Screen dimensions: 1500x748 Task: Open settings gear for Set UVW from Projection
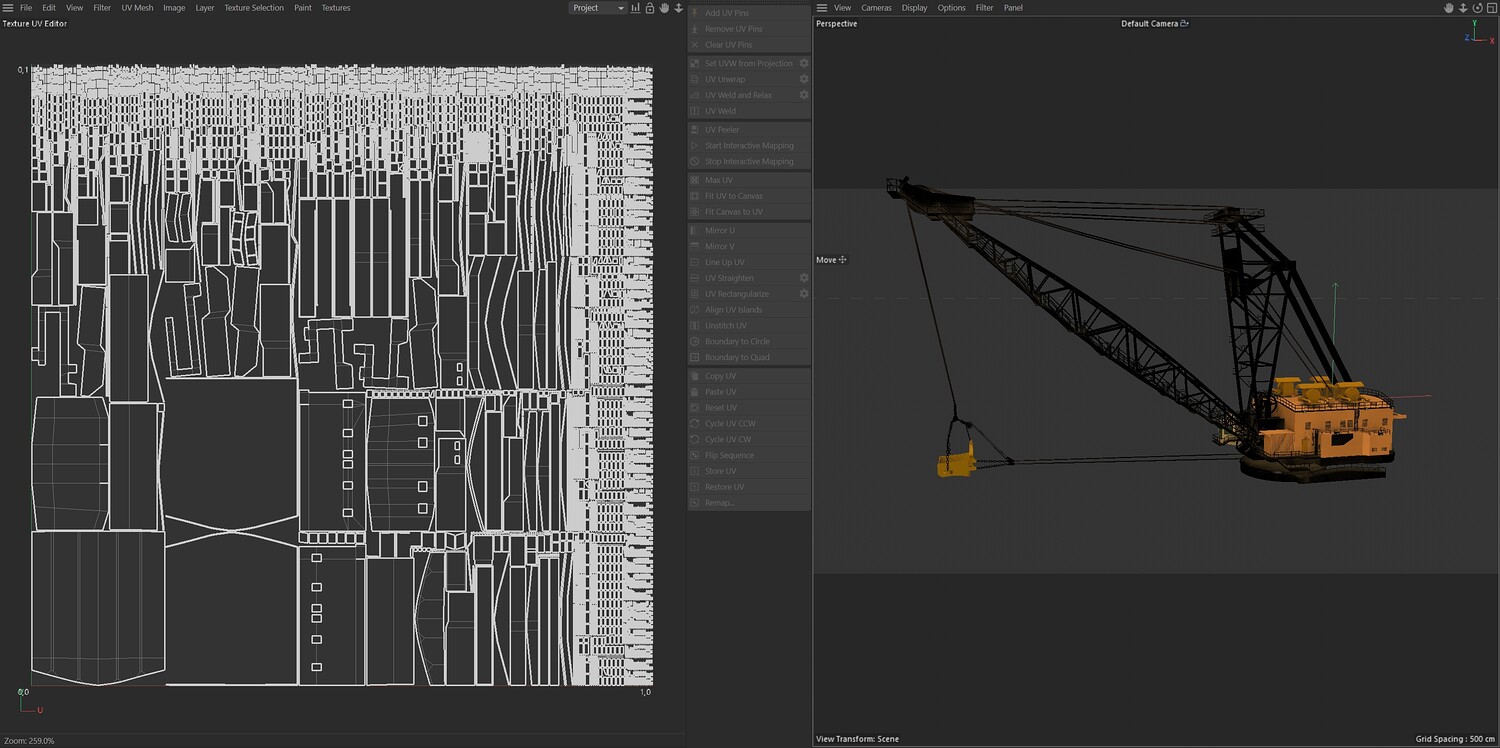803,63
